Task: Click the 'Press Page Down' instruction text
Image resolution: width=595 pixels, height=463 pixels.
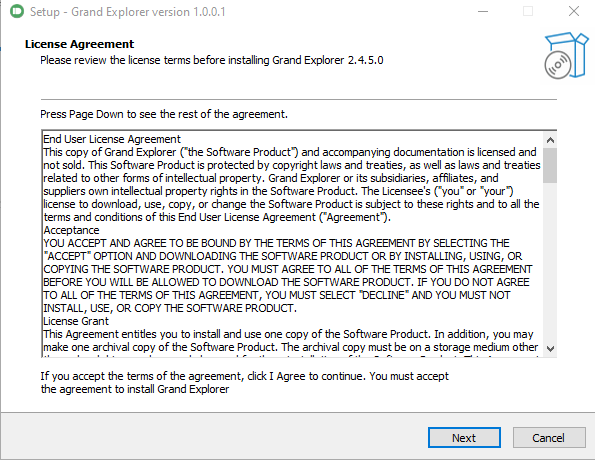Action: (164, 114)
